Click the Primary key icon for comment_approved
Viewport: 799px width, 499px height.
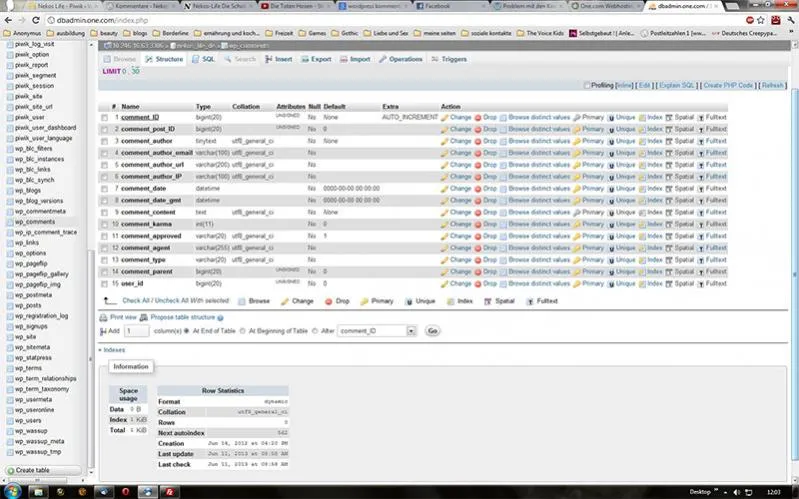[x=577, y=237]
